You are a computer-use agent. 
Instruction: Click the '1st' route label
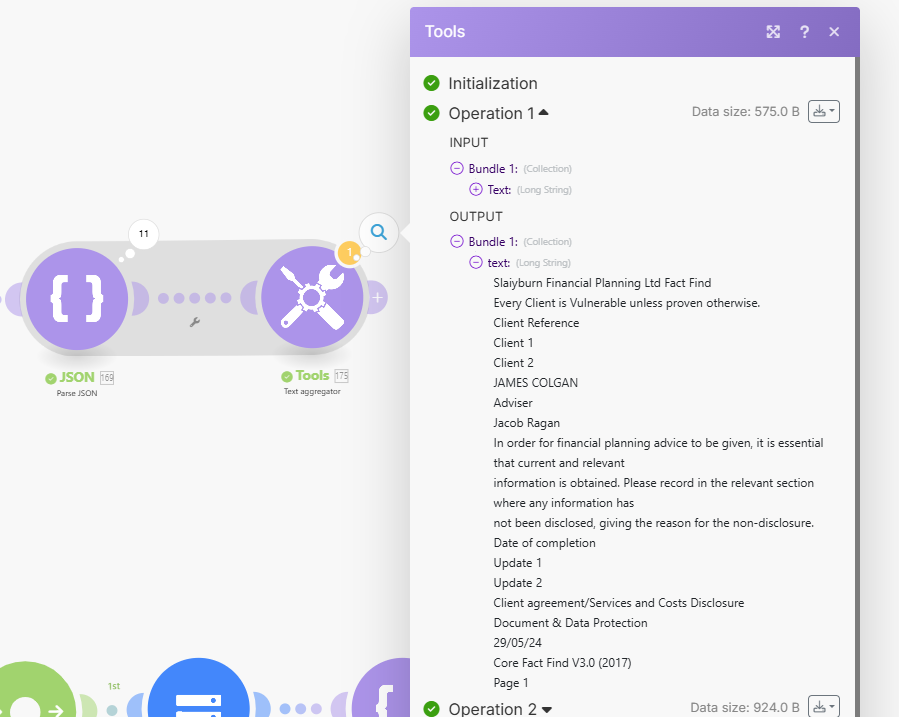(114, 686)
